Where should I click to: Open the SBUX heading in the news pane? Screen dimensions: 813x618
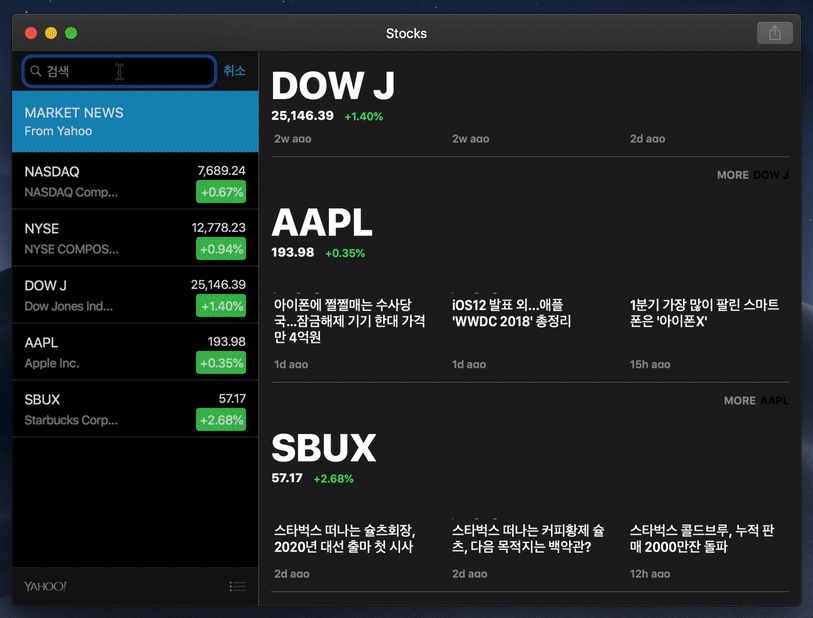[x=324, y=448]
